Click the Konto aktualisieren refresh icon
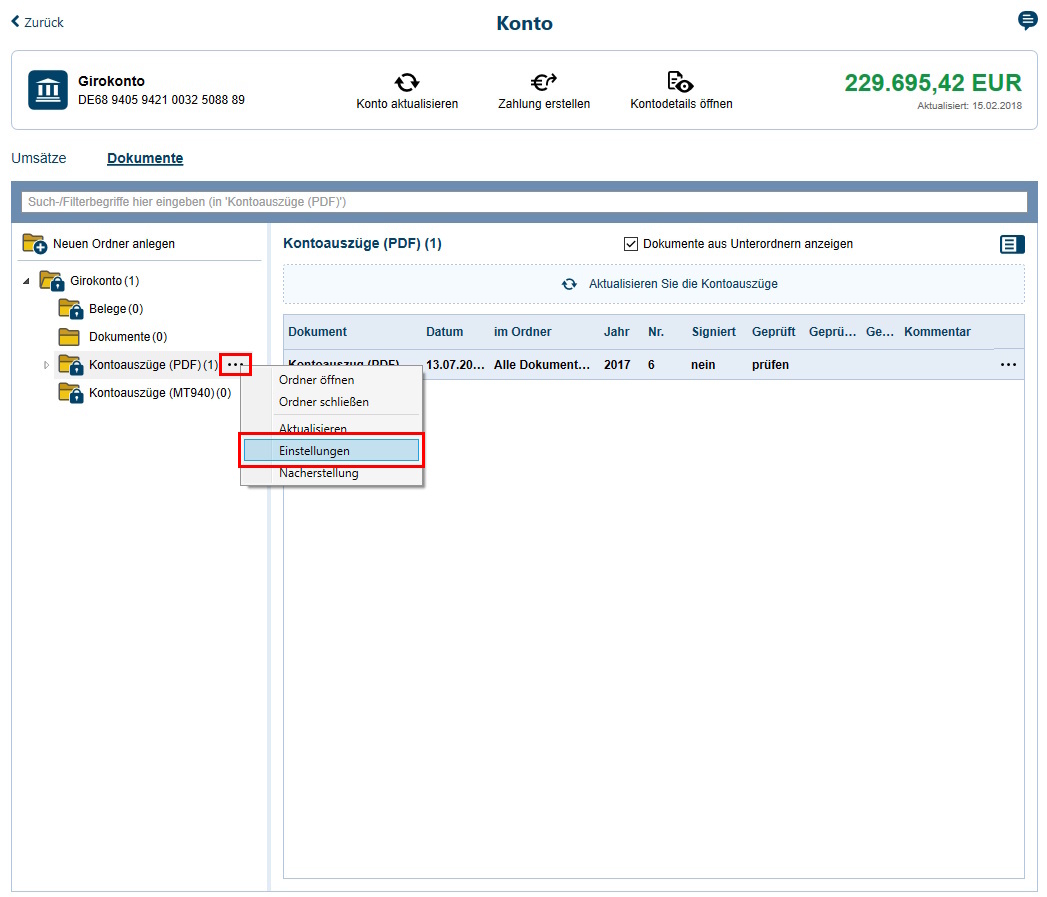Viewport: 1047px width, 897px height. tap(407, 82)
